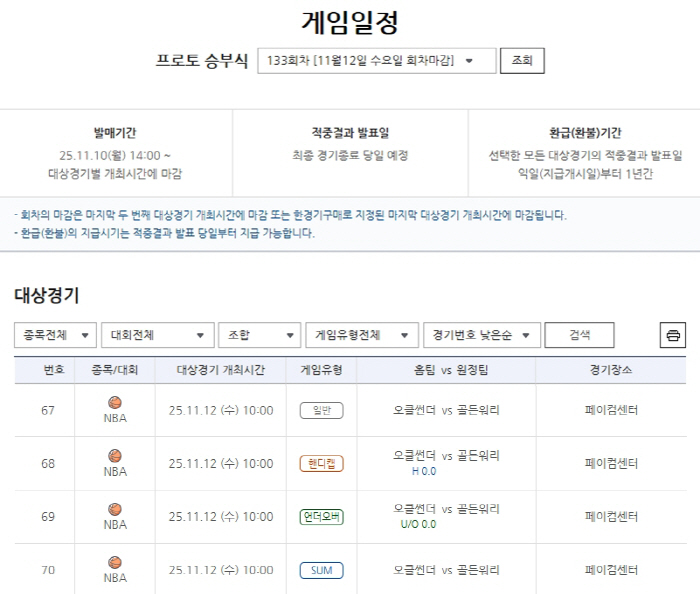Open the 게임유형전체 game type filter
Screen dimensions: 700x594
tap(361, 336)
